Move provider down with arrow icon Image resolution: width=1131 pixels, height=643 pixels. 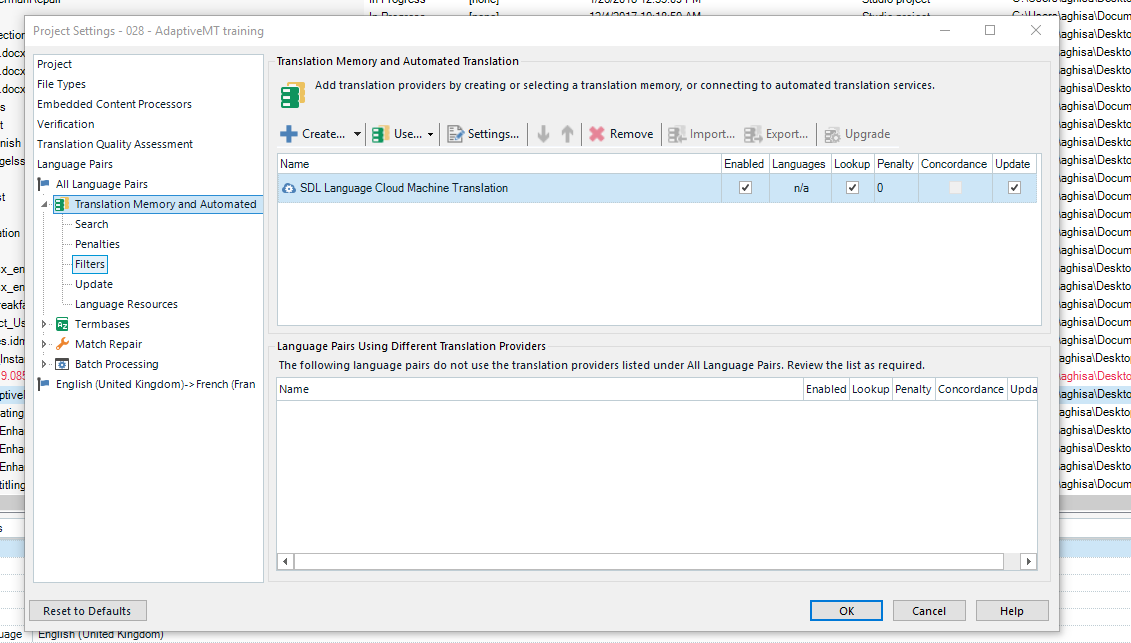pos(543,134)
